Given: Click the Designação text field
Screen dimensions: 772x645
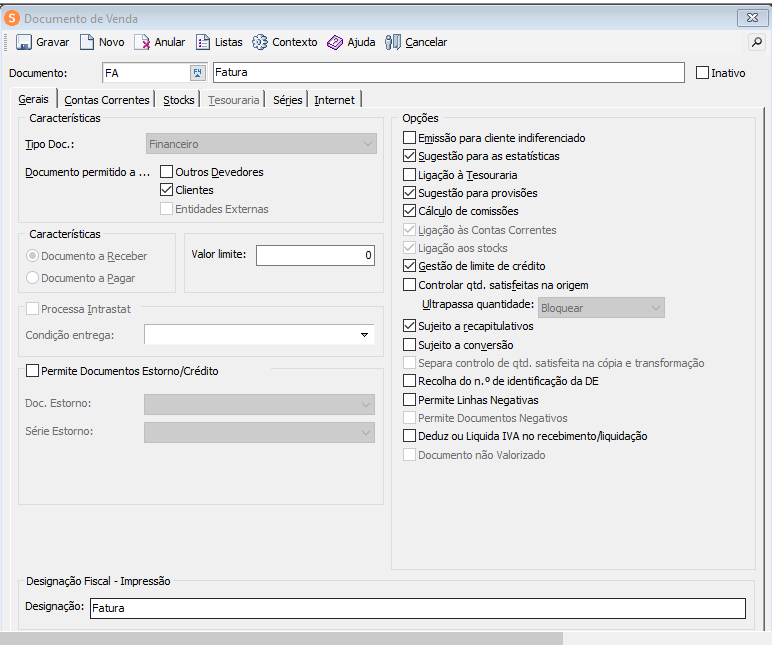Looking at the screenshot, I should (416, 608).
